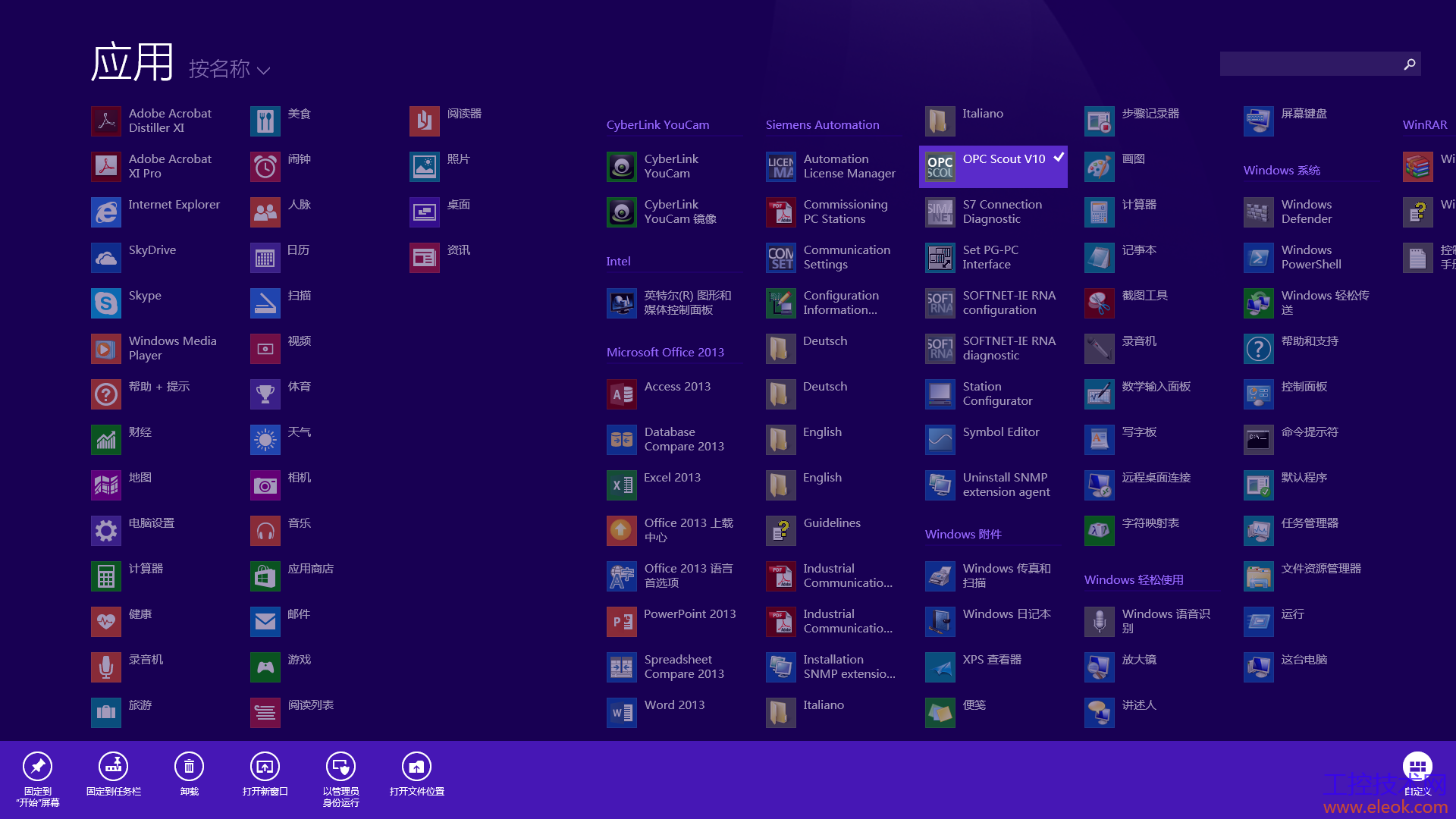Image resolution: width=1456 pixels, height=819 pixels.
Task: Focus the apps search input field
Action: (1320, 64)
